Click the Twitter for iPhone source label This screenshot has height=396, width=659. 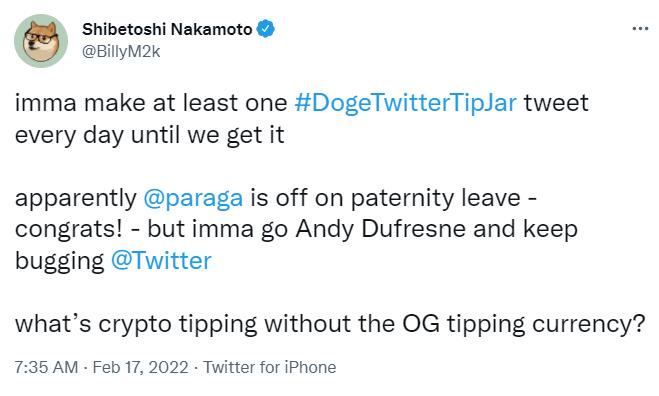(270, 367)
